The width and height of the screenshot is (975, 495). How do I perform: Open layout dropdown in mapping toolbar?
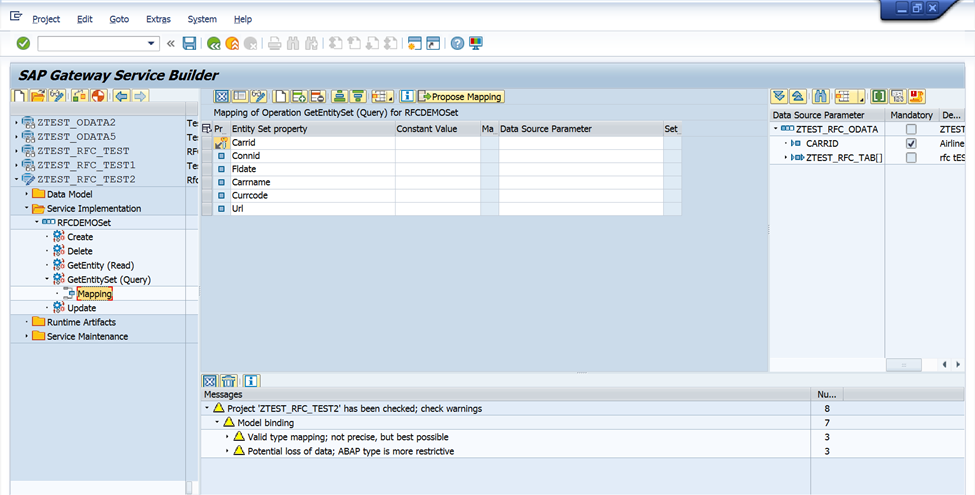point(390,97)
